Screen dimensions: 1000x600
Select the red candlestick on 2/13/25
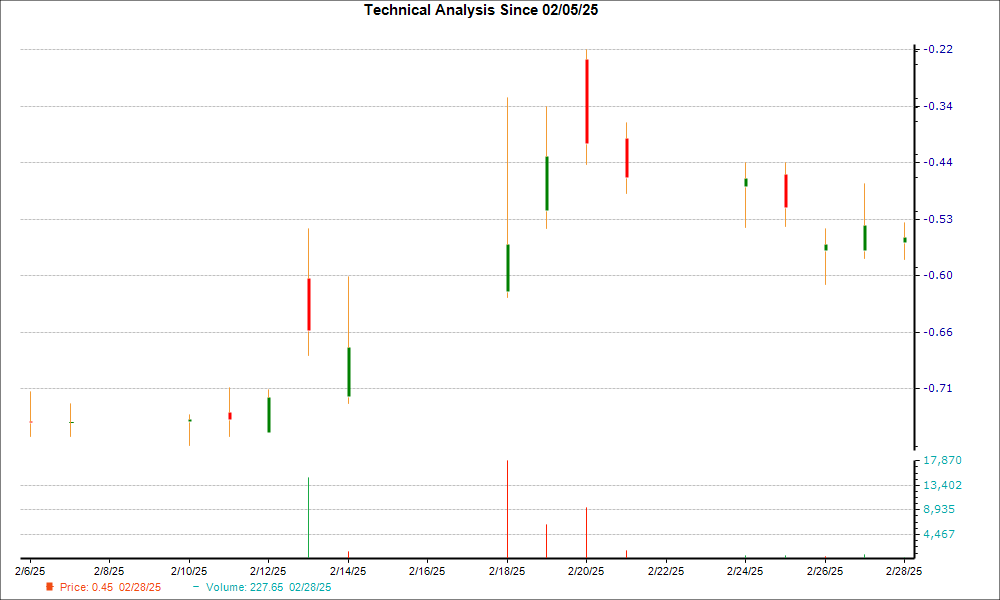click(309, 304)
